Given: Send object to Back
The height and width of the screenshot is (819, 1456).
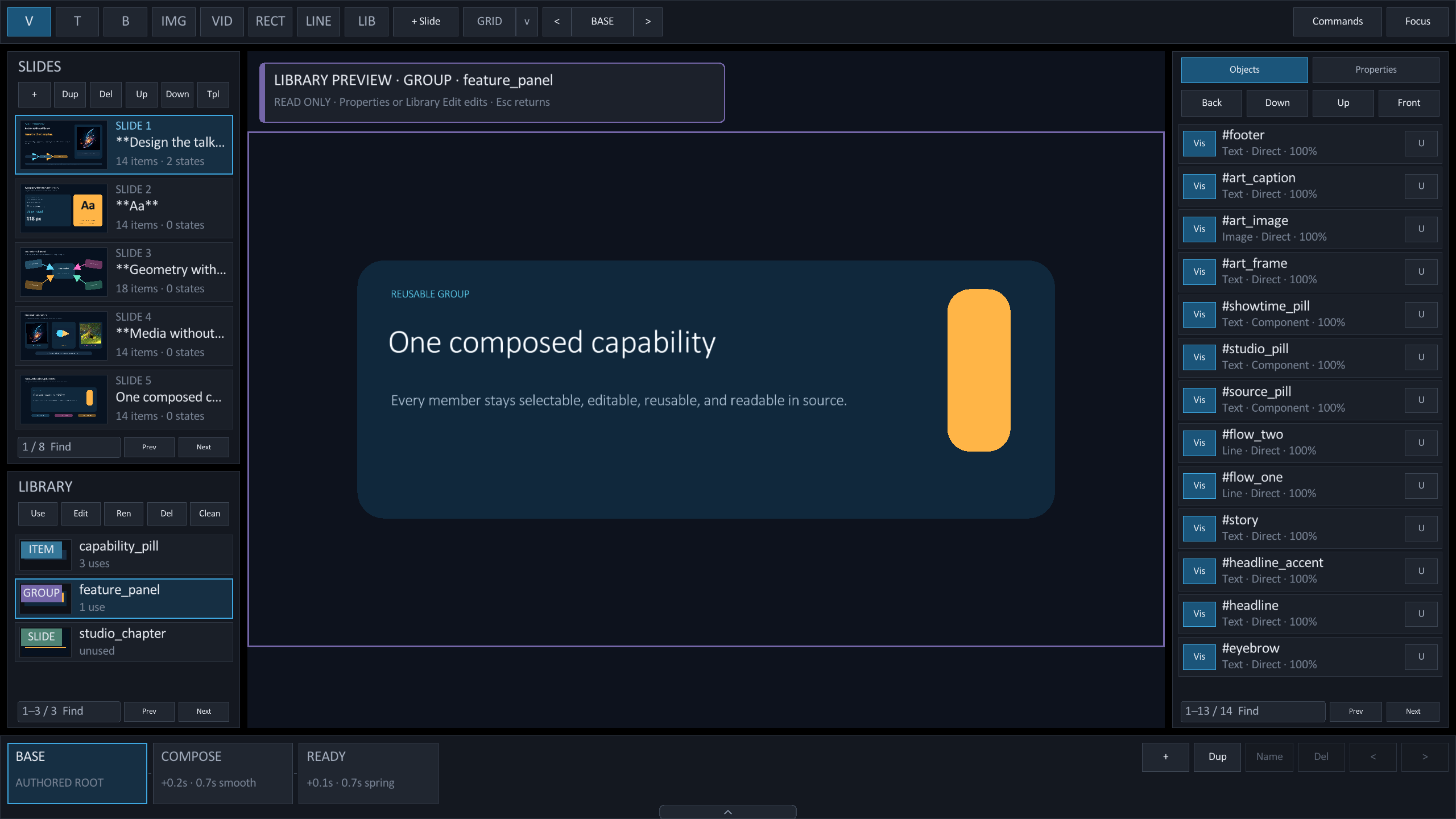Looking at the screenshot, I should pos(1211,103).
